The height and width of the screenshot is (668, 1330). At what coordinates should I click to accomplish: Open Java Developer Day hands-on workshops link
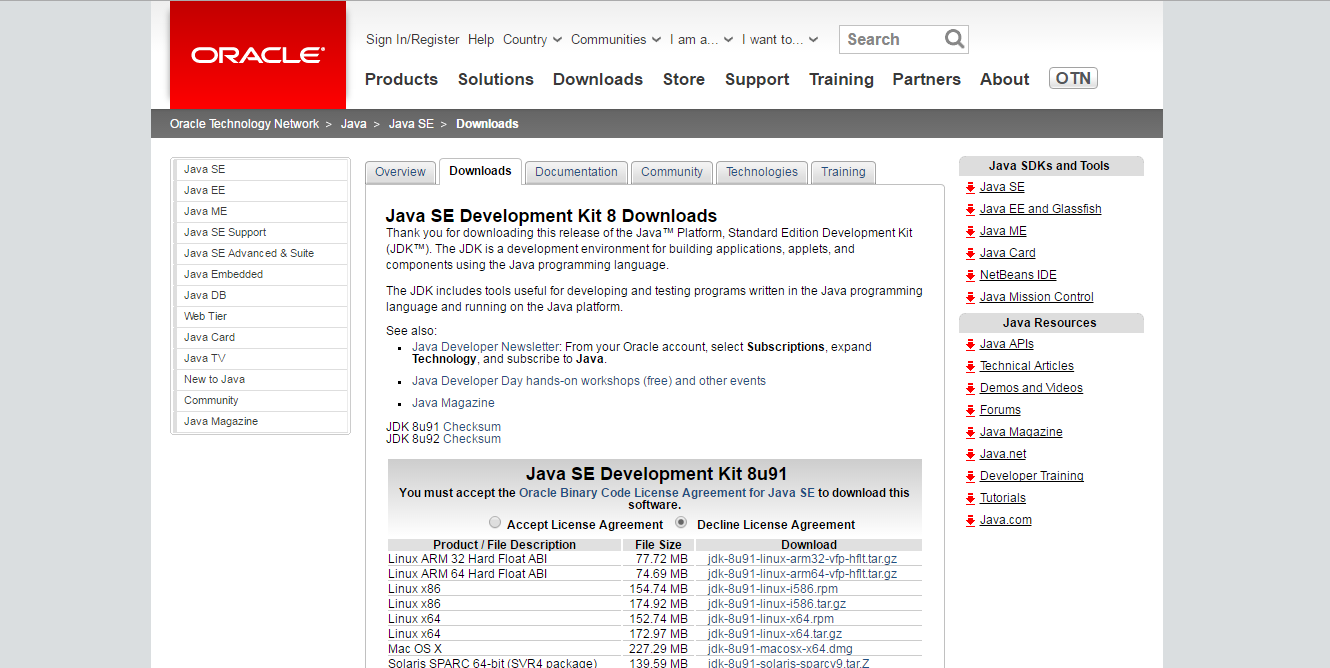[x=589, y=381]
